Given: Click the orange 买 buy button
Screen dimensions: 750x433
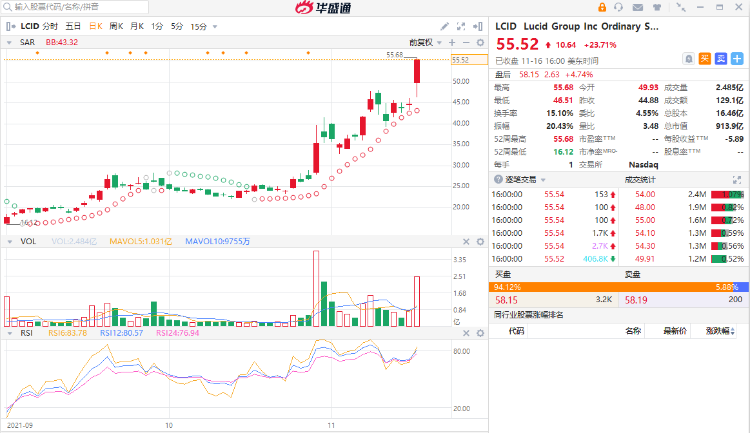Looking at the screenshot, I should [x=705, y=59].
